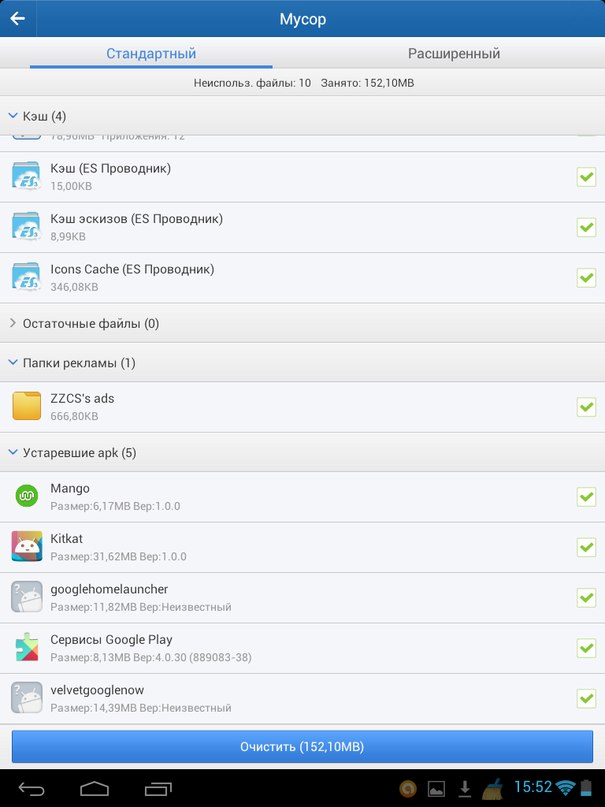Tap the back arrow in the header
605x807 pixels.
coord(17,19)
